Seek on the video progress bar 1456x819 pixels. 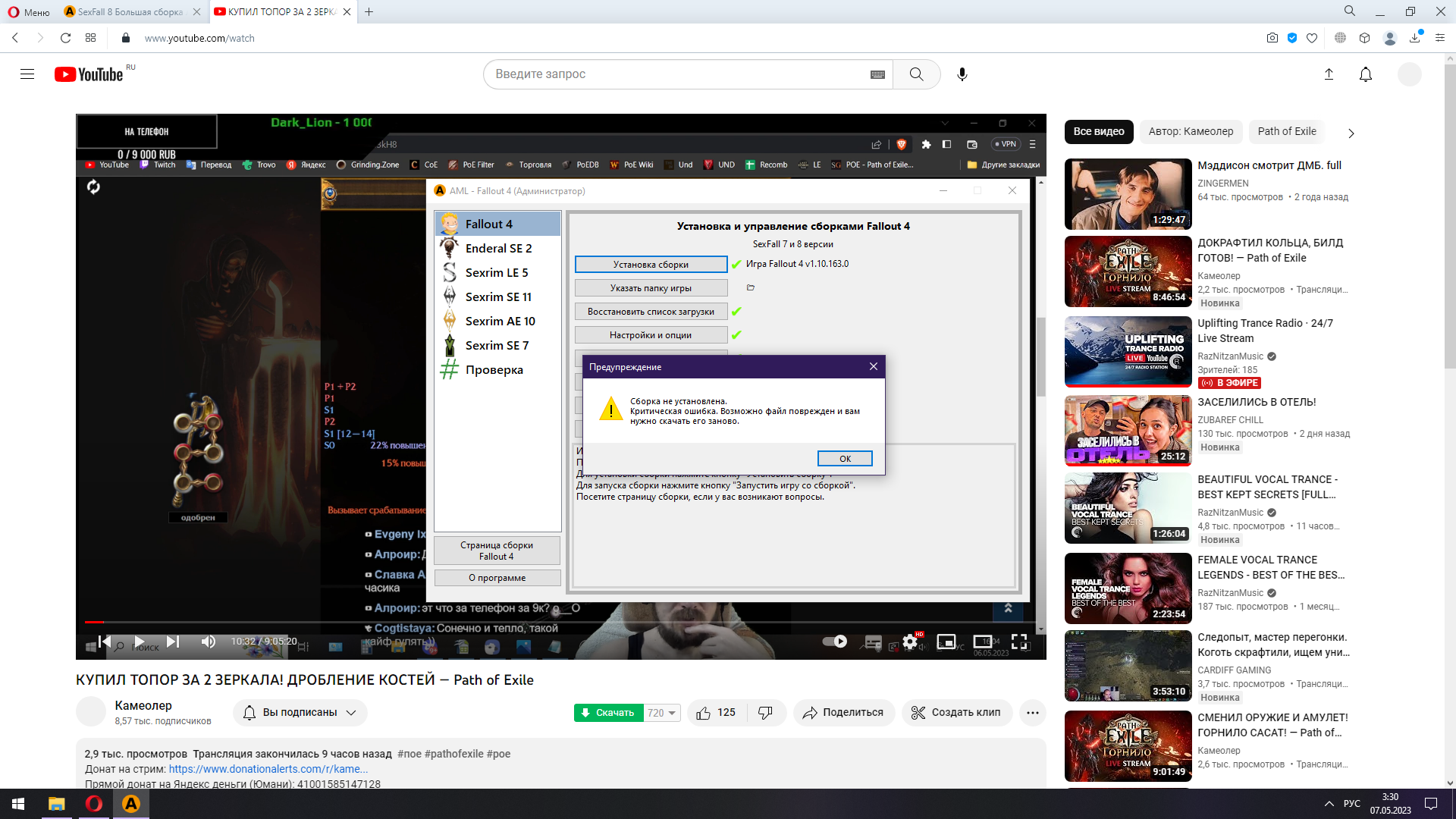[485, 623]
